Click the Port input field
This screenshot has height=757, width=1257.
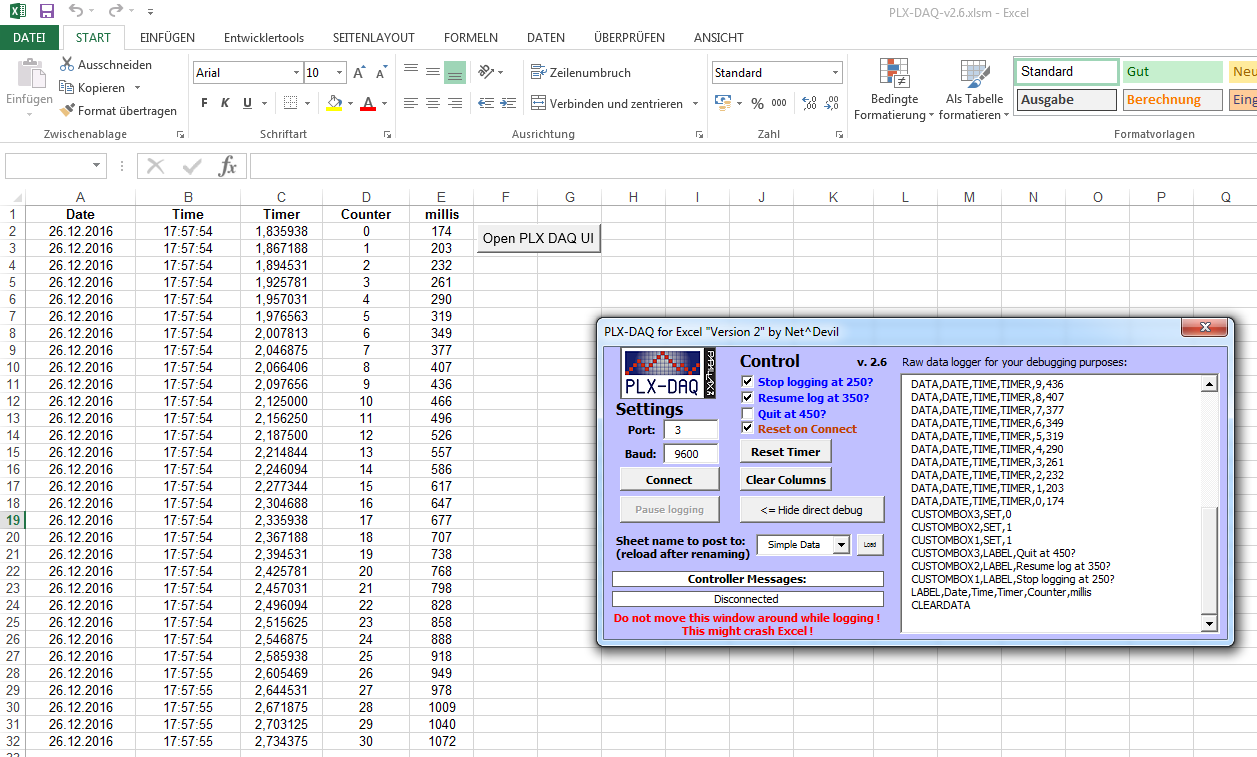[691, 430]
